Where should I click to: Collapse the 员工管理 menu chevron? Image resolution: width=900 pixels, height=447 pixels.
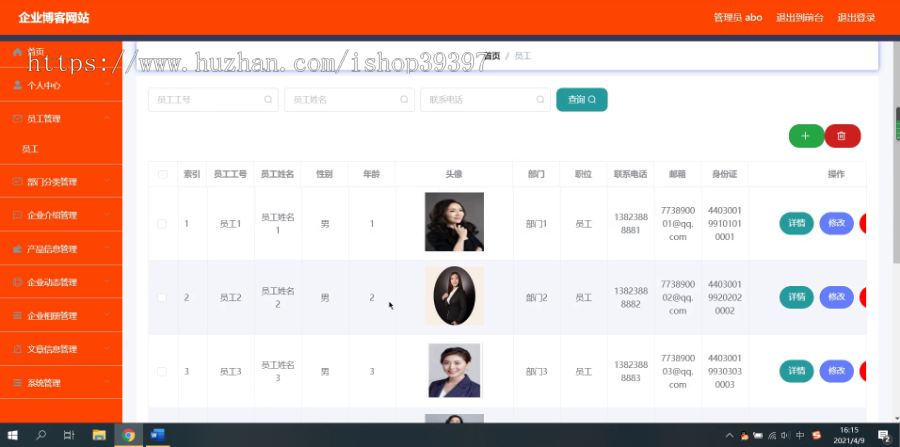click(107, 118)
